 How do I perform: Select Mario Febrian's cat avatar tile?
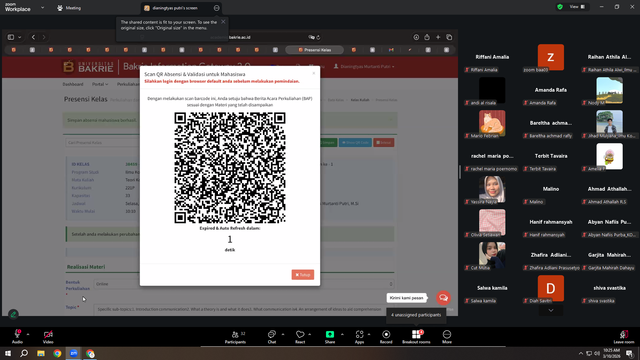click(492, 124)
